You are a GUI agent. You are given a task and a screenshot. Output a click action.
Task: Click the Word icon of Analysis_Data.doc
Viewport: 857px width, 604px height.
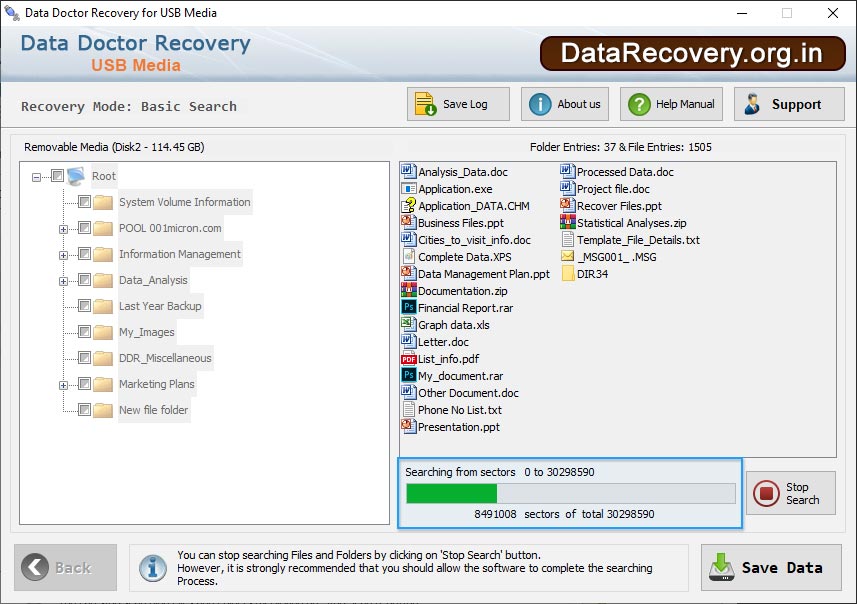408,172
